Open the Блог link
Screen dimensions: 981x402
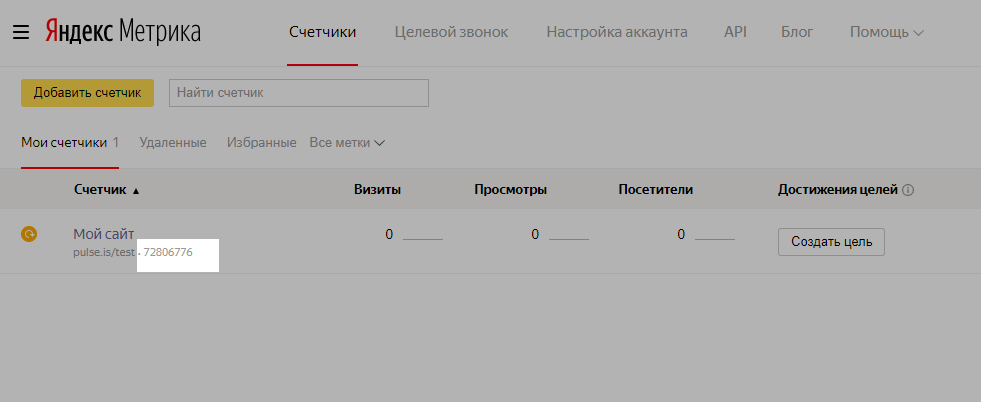point(796,32)
